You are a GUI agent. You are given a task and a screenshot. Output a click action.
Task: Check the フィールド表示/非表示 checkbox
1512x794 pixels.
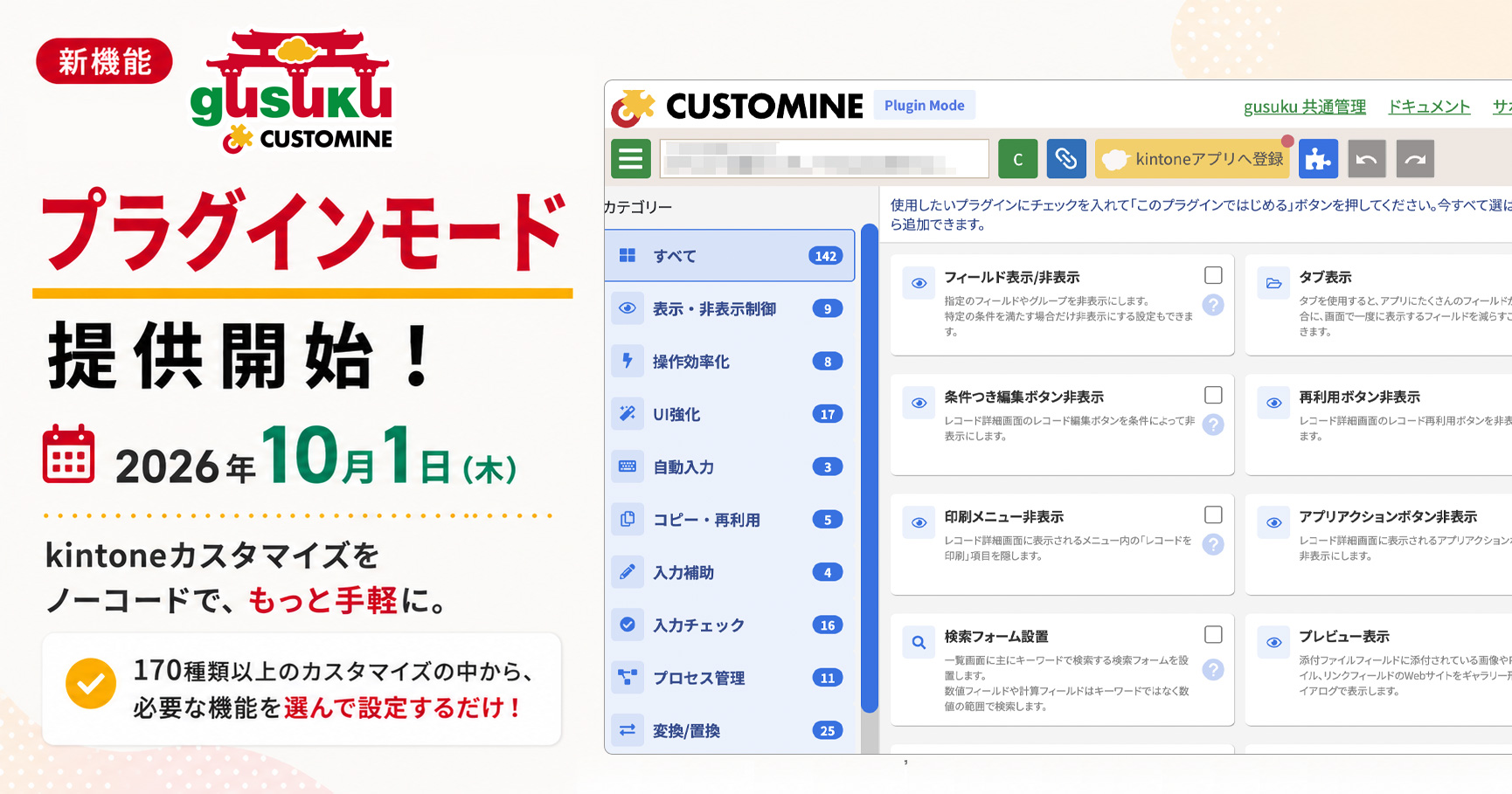(1213, 275)
